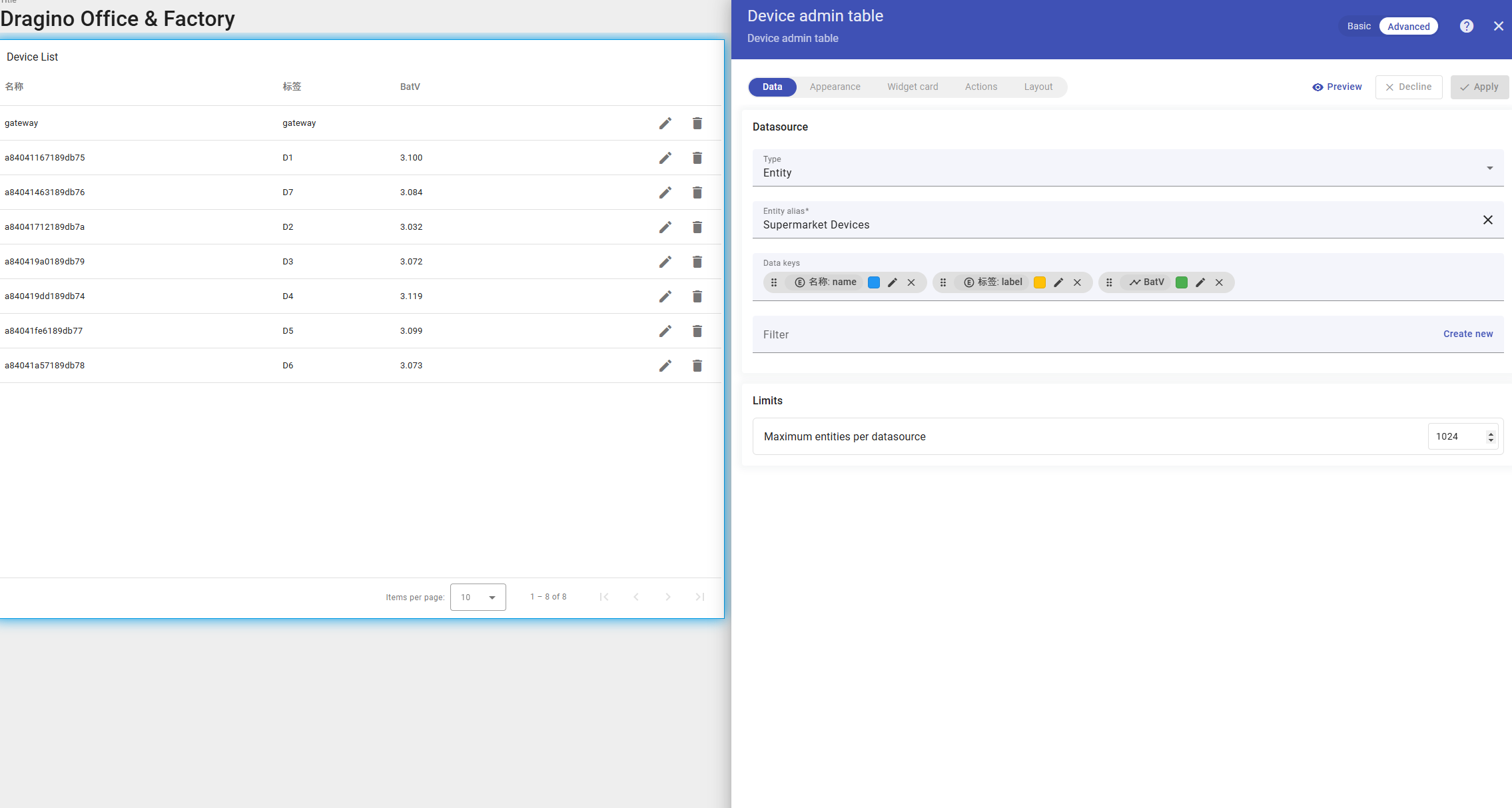Edit the gateway device row
1512x808 pixels.
[x=665, y=123]
